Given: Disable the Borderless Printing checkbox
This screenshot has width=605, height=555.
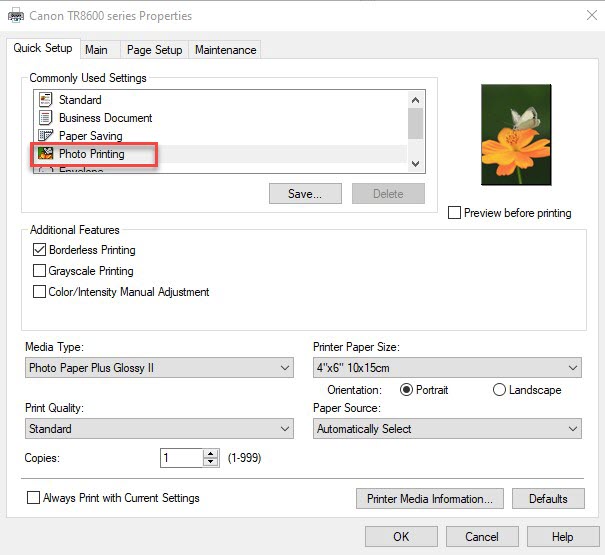Looking at the screenshot, I should 40,250.
